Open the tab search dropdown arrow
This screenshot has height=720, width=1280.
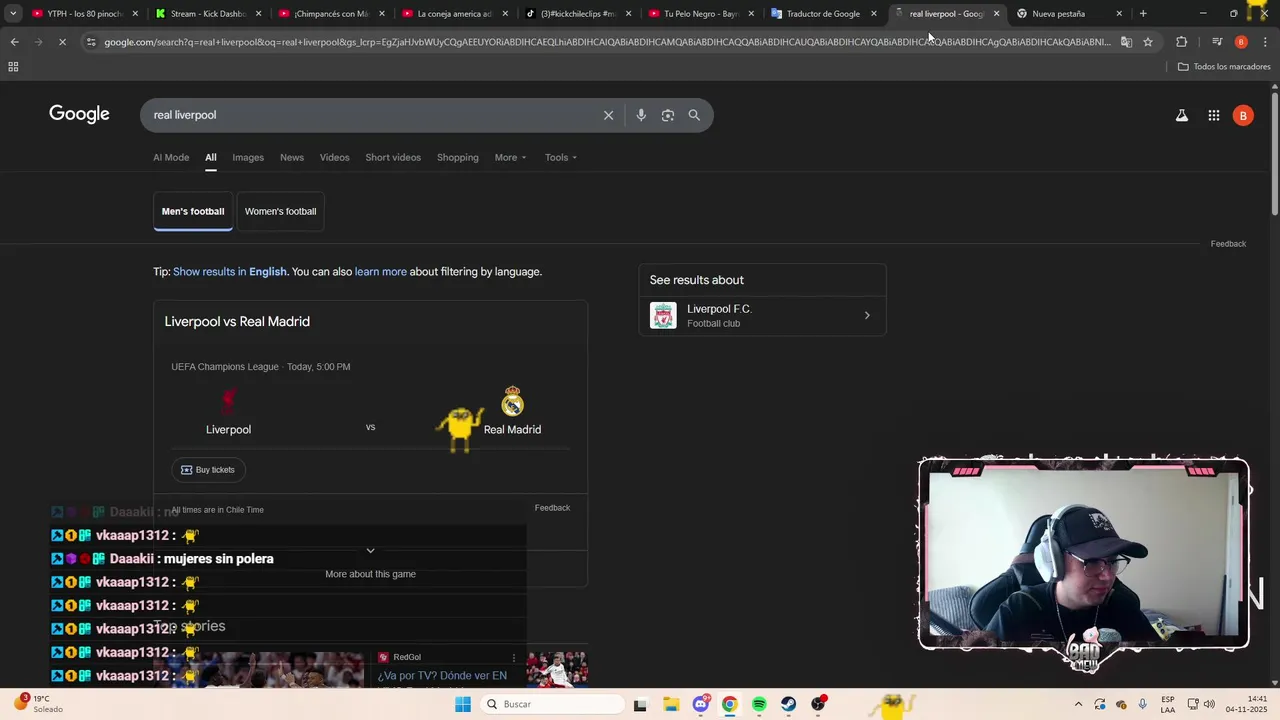click(x=13, y=14)
